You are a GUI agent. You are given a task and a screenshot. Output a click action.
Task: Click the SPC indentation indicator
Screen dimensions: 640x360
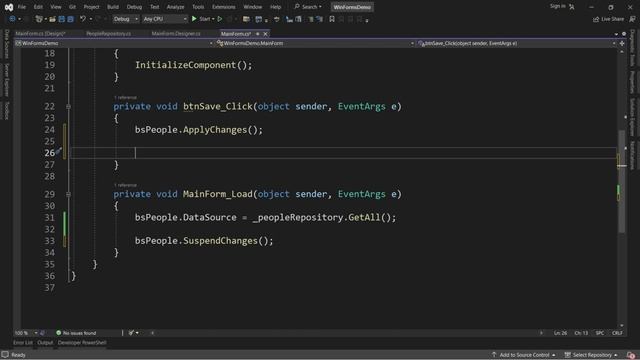[x=600, y=333]
